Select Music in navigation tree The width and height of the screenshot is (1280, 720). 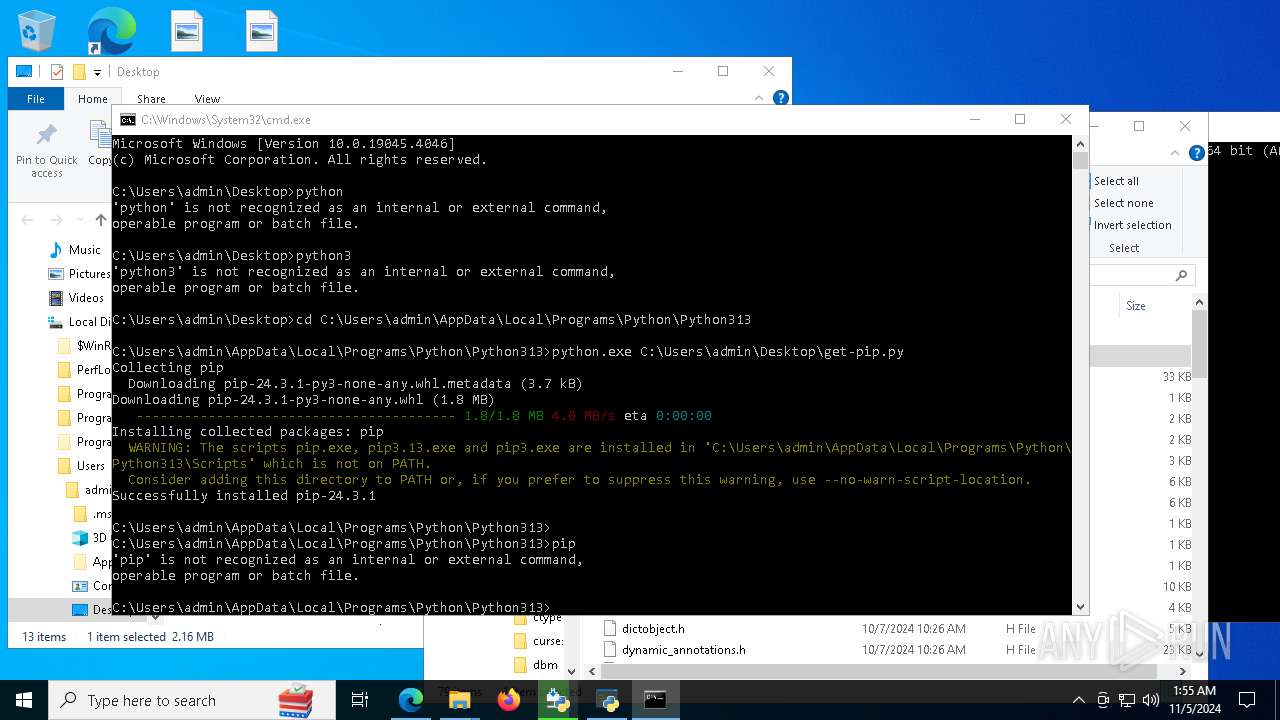tap(75, 249)
